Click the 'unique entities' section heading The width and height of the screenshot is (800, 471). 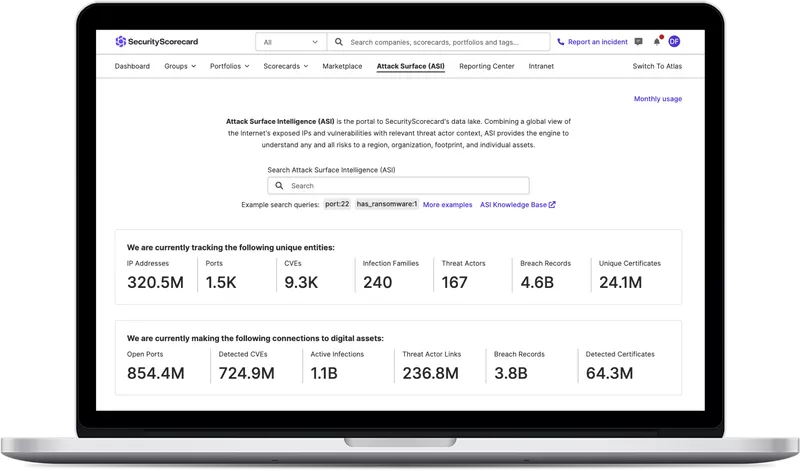[x=231, y=247]
